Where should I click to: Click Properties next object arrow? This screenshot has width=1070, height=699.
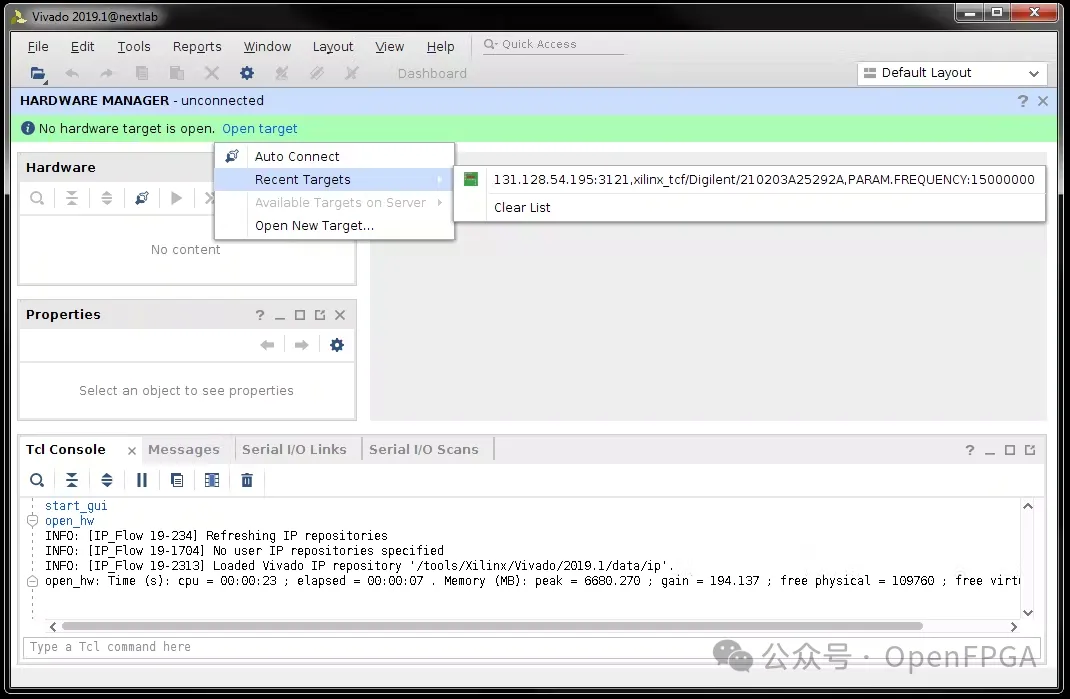tap(302, 345)
